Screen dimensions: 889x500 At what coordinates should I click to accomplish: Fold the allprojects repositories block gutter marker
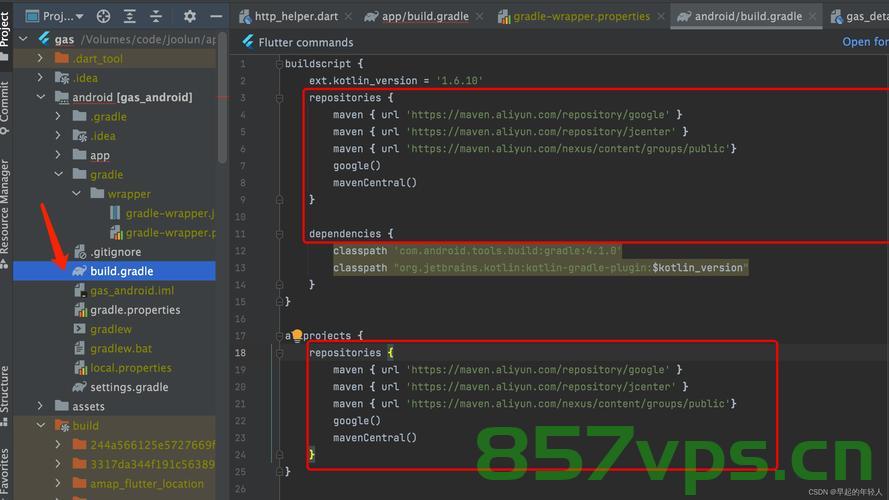coord(279,353)
